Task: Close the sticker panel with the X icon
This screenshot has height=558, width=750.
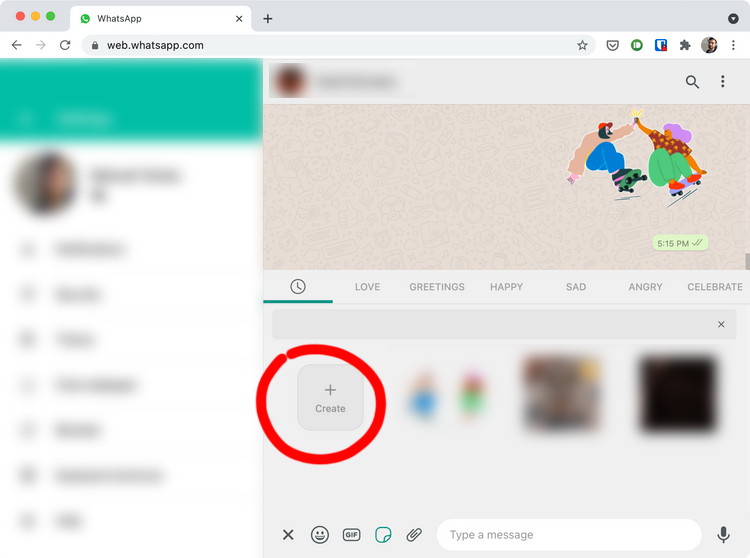Action: (288, 535)
